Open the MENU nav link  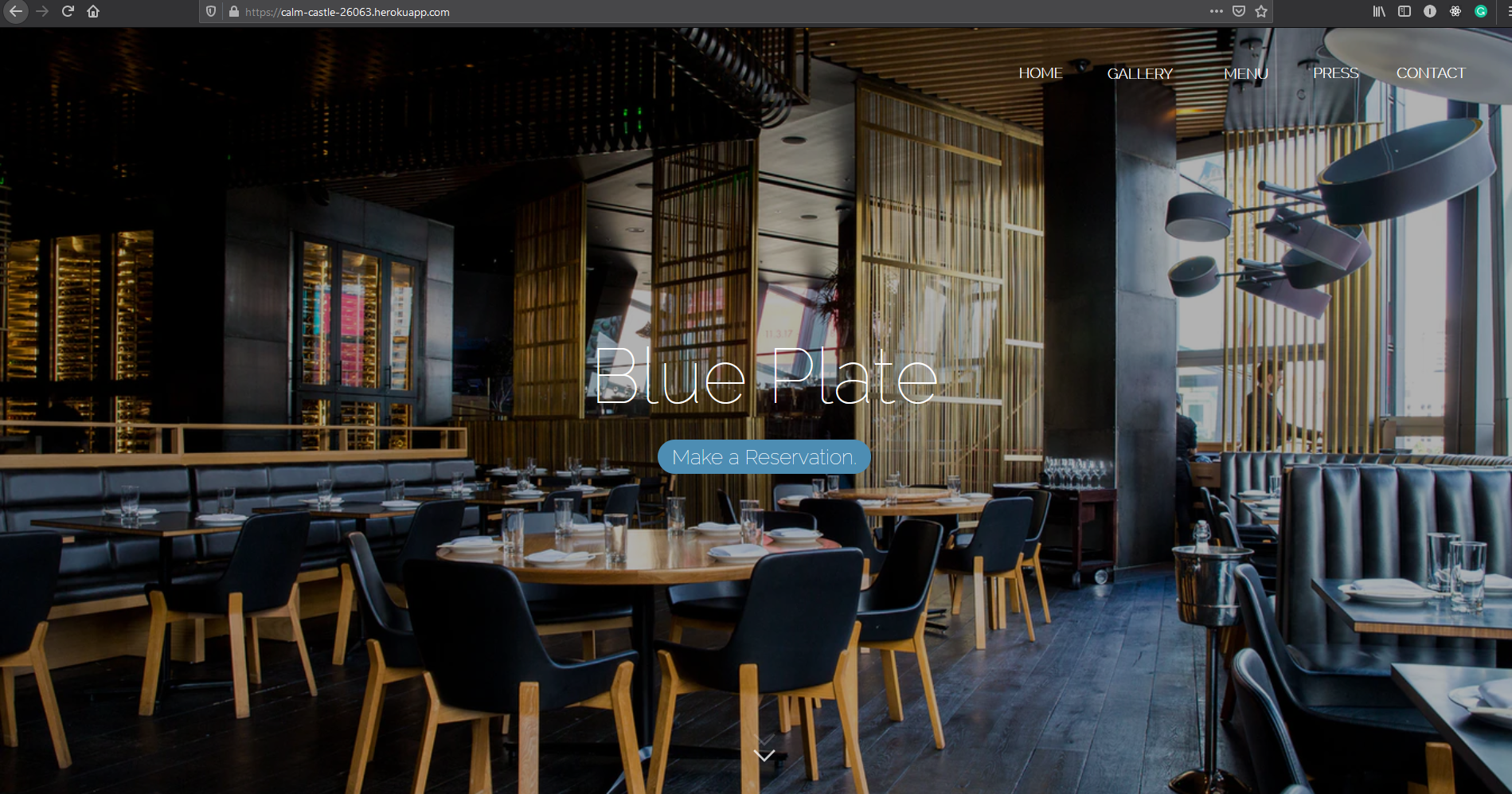pos(1246,73)
